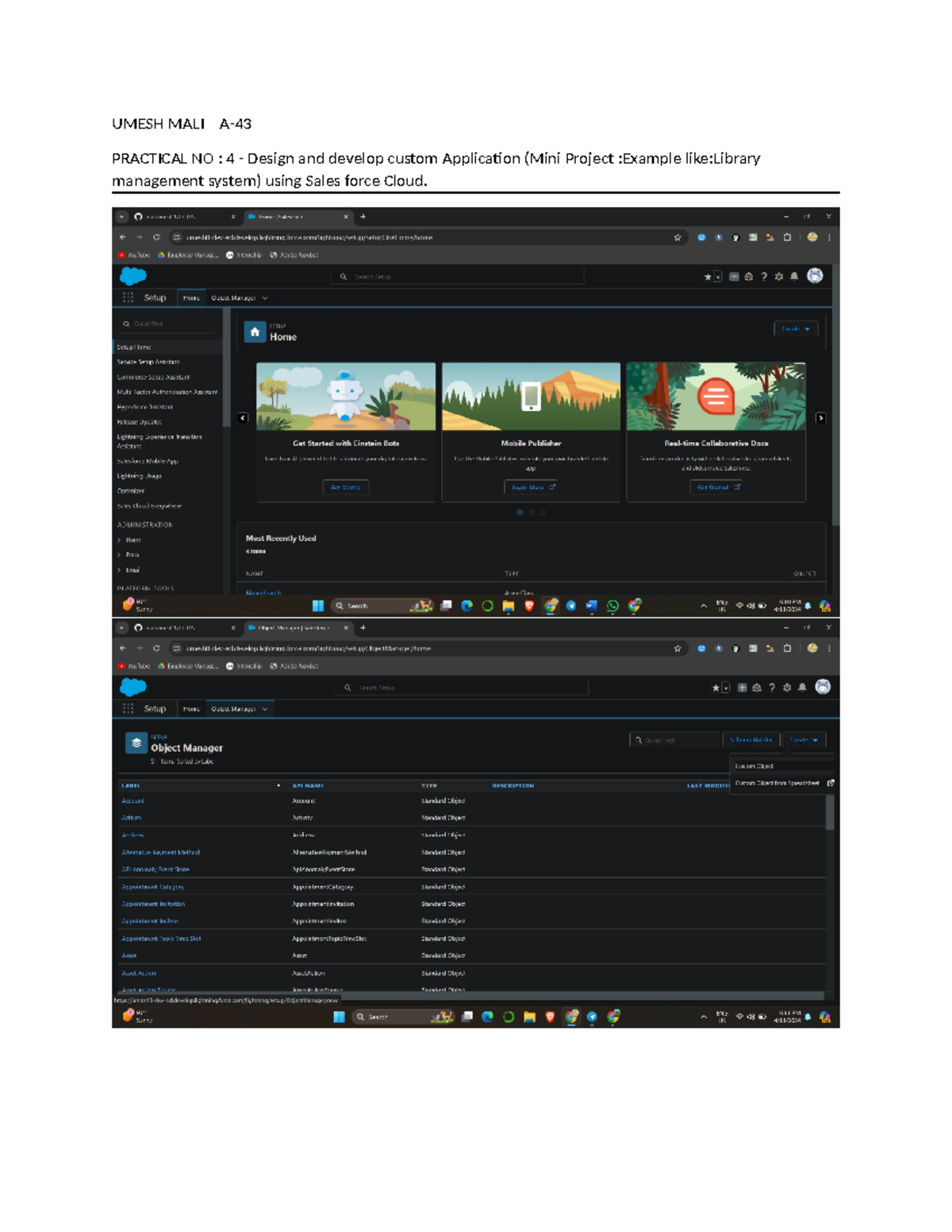
Task: Go back in Setup Home screenshot browser
Action: (x=122, y=237)
